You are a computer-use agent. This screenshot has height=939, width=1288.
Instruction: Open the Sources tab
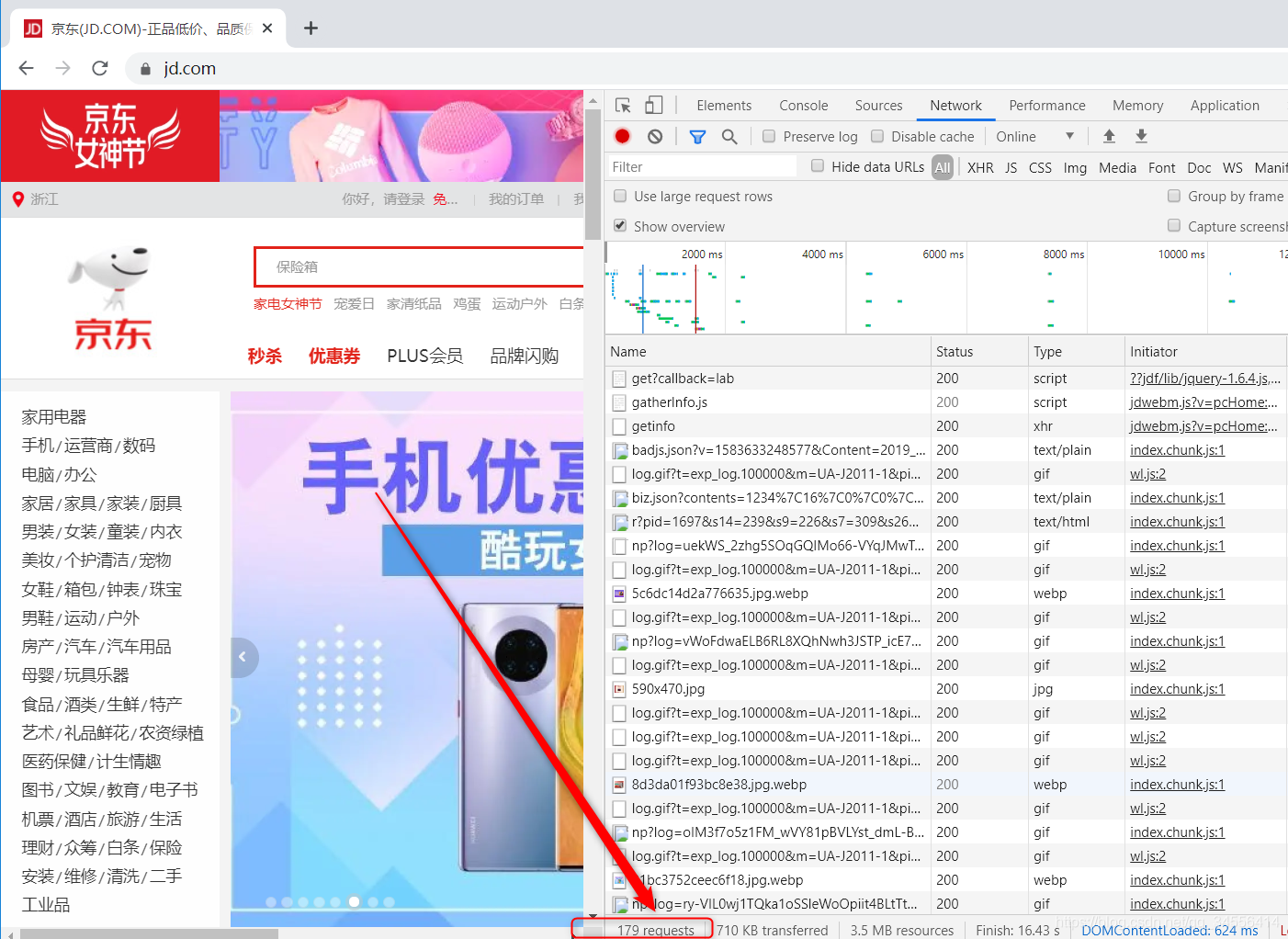878,106
